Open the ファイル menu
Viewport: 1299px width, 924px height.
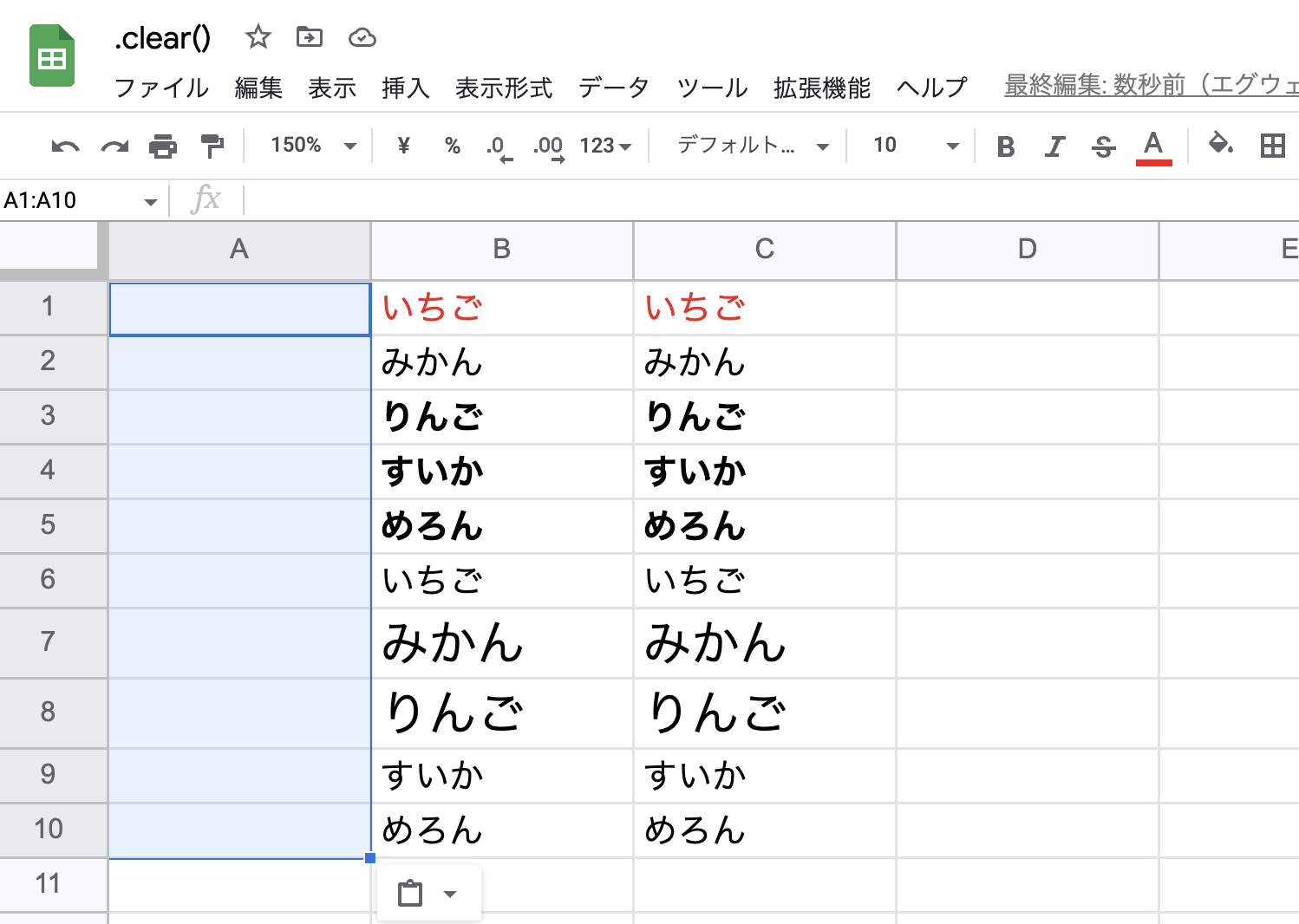click(x=161, y=88)
